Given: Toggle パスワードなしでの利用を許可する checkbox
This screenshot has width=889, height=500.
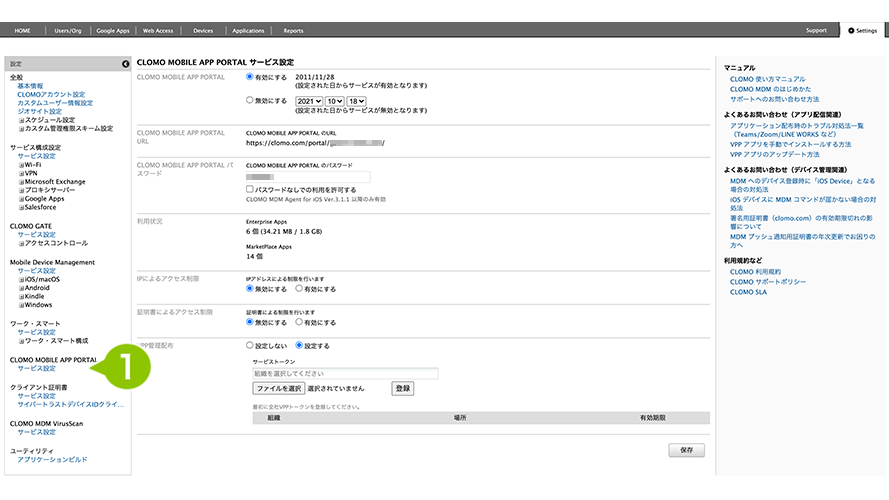Looking at the screenshot, I should 249,189.
